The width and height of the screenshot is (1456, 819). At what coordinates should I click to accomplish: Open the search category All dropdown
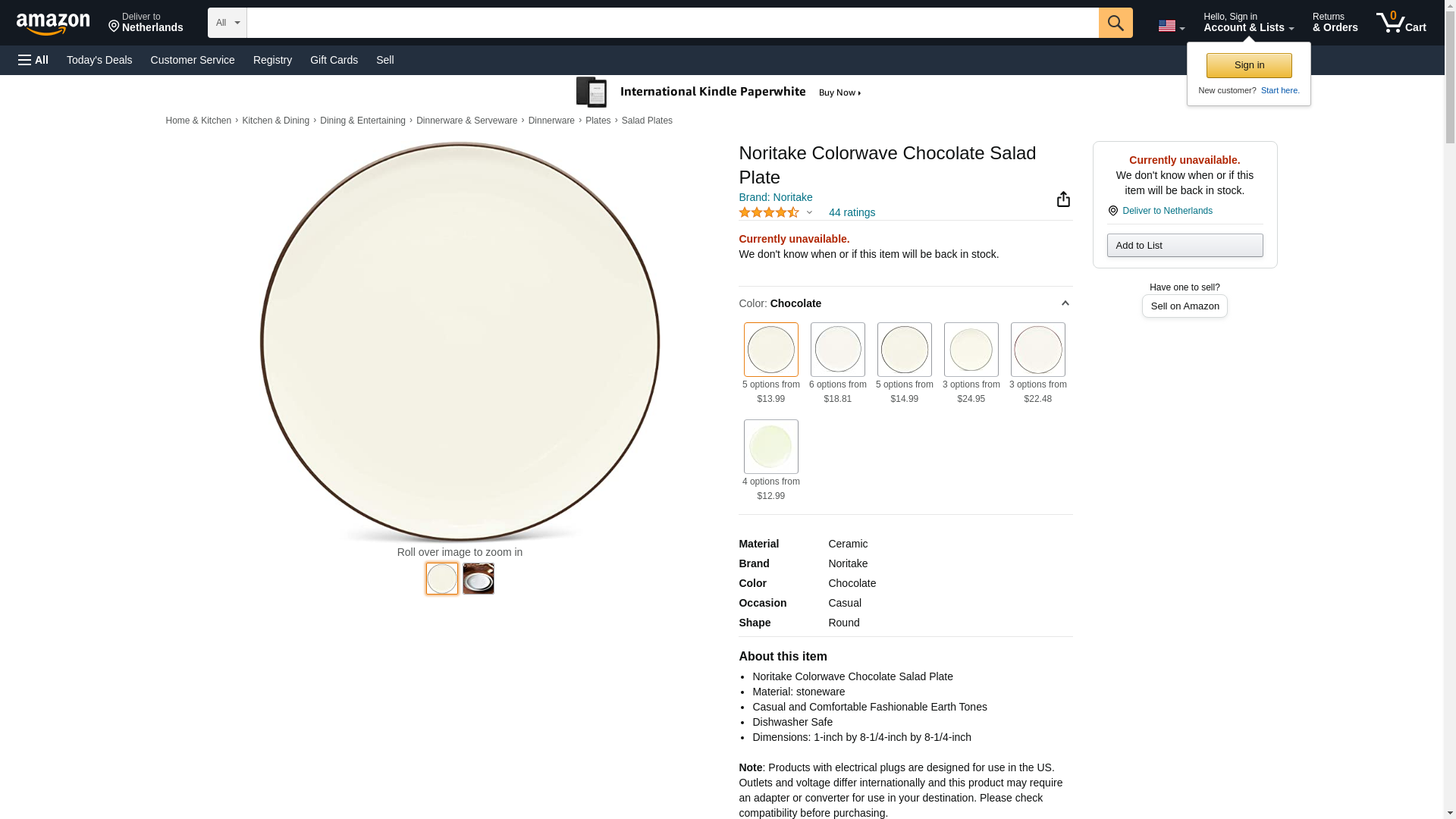point(227,23)
